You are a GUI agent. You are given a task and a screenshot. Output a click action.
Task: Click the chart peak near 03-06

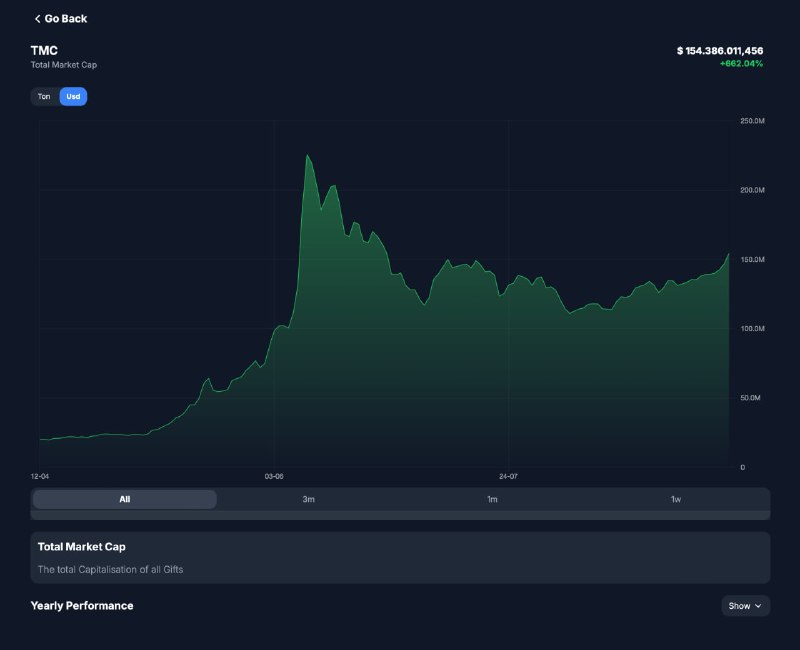307,155
